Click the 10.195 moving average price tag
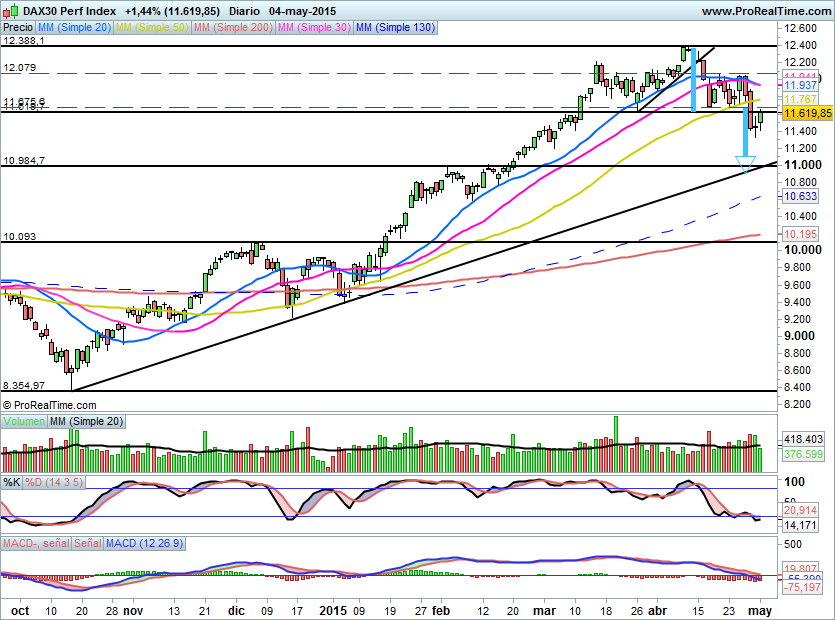 pos(800,234)
